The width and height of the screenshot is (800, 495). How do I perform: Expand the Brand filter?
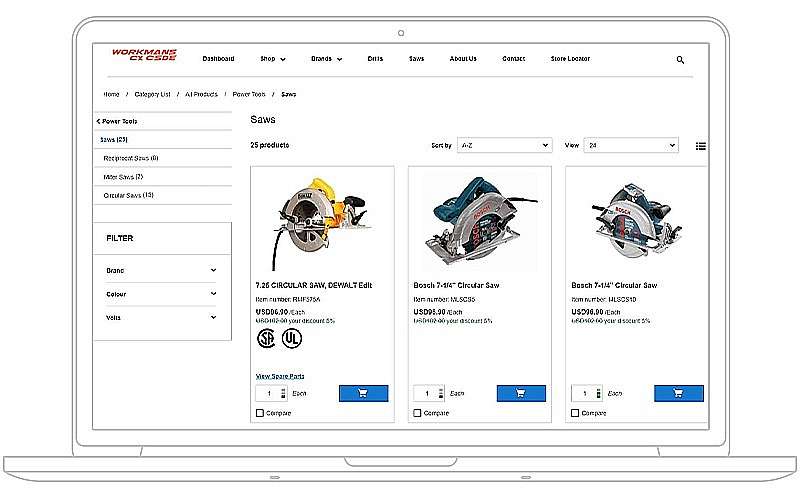tap(161, 270)
